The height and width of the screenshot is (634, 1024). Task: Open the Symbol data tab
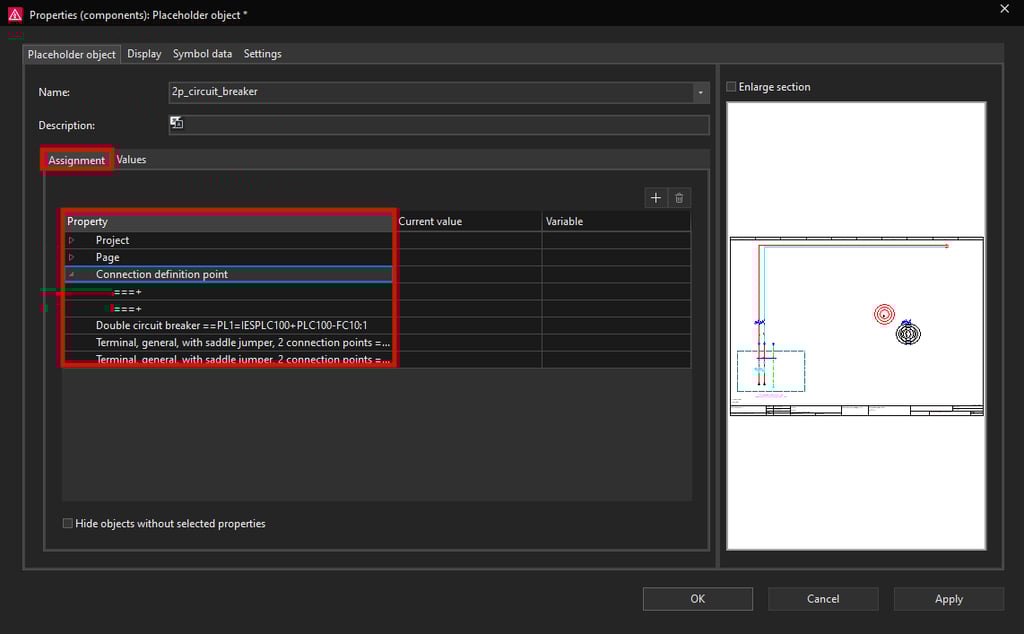point(202,54)
